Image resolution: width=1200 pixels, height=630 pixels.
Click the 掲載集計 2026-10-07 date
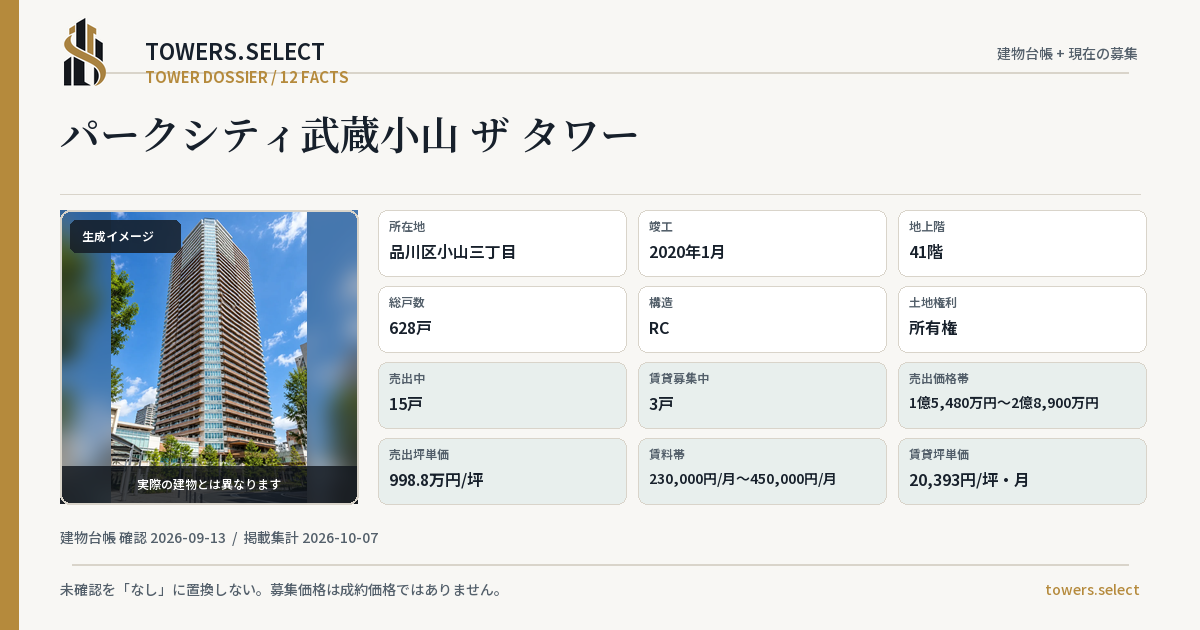[x=311, y=538]
